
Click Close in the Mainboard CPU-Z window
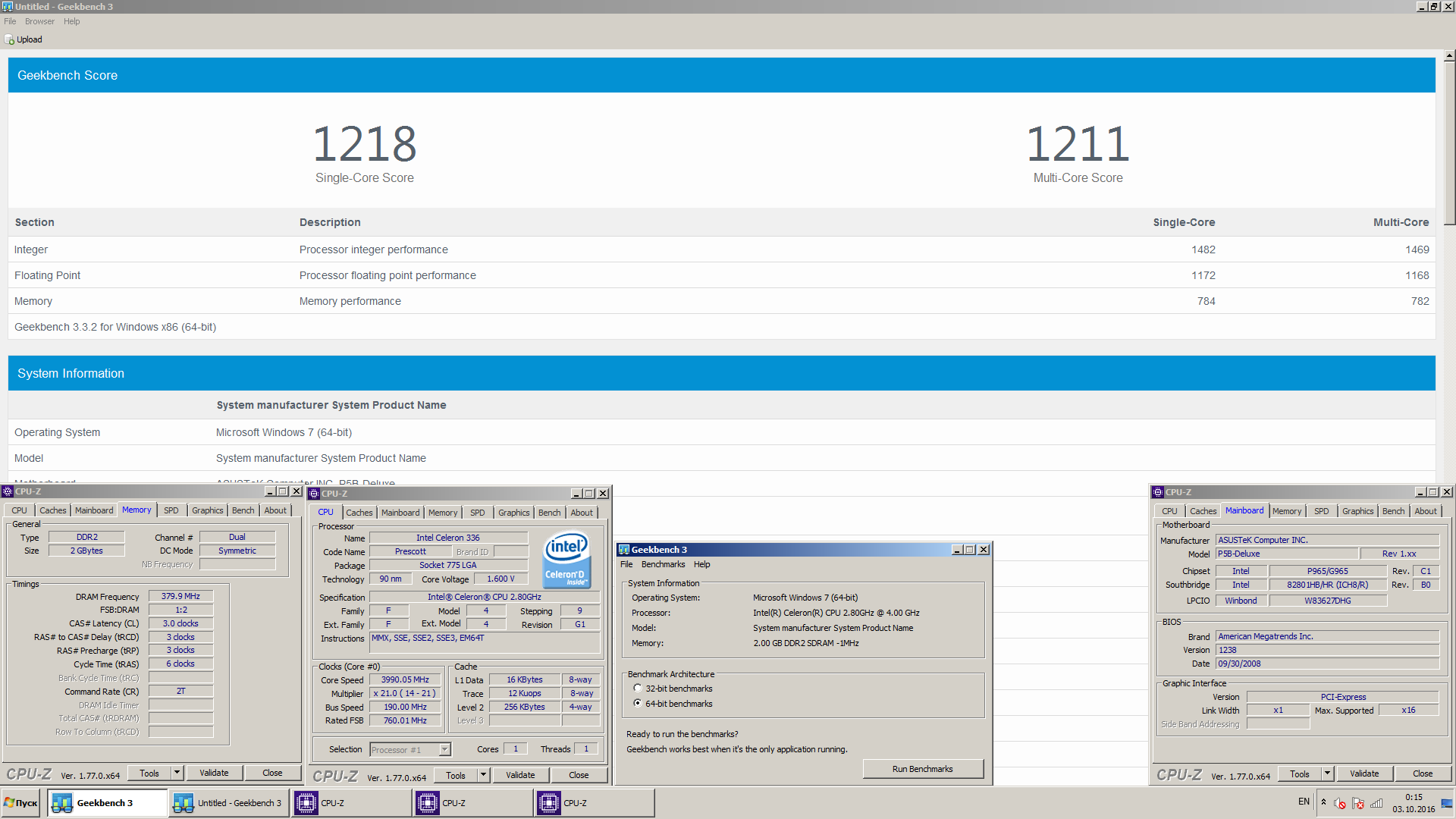pyautogui.click(x=1423, y=773)
